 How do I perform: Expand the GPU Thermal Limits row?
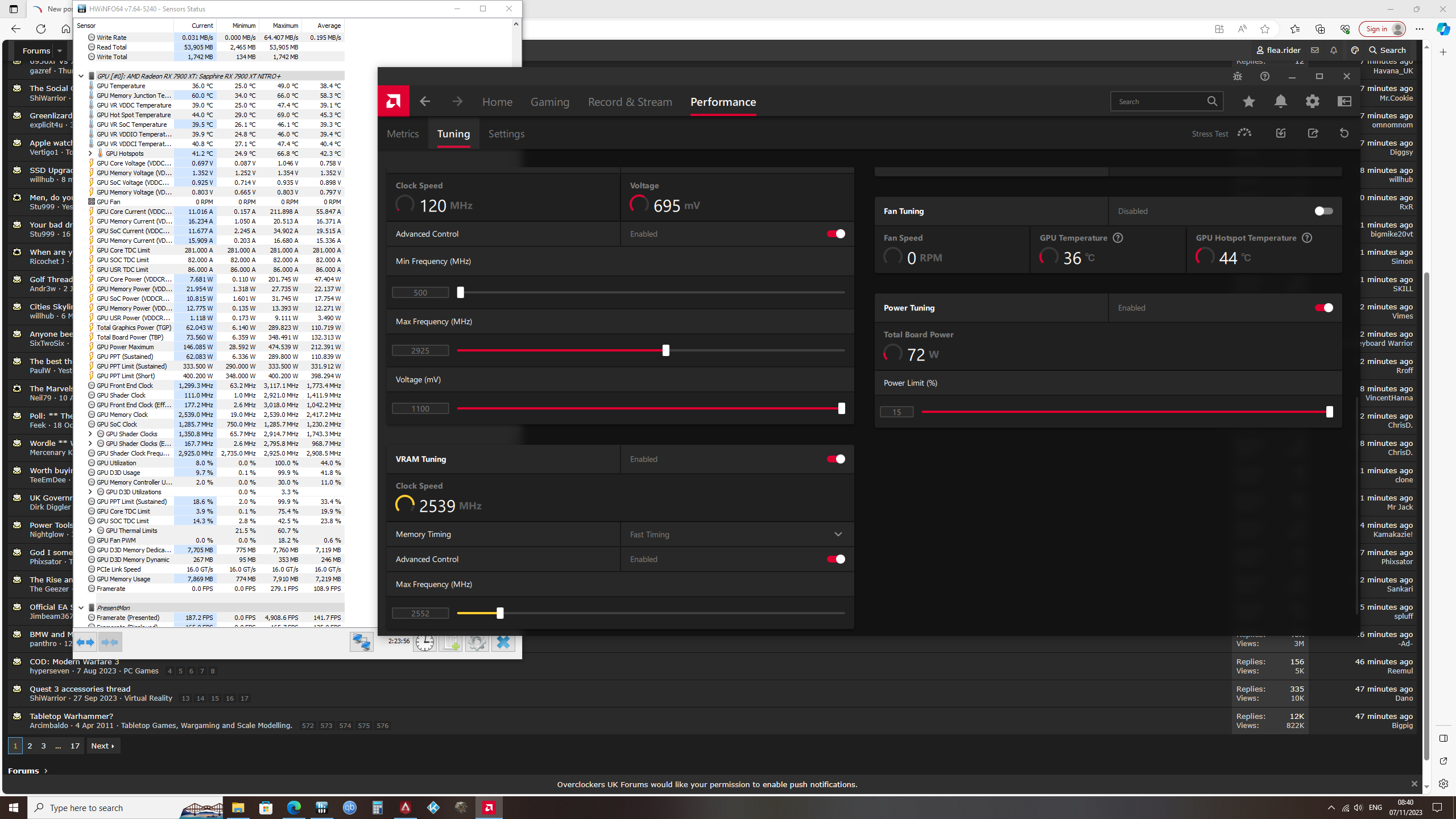(90, 531)
